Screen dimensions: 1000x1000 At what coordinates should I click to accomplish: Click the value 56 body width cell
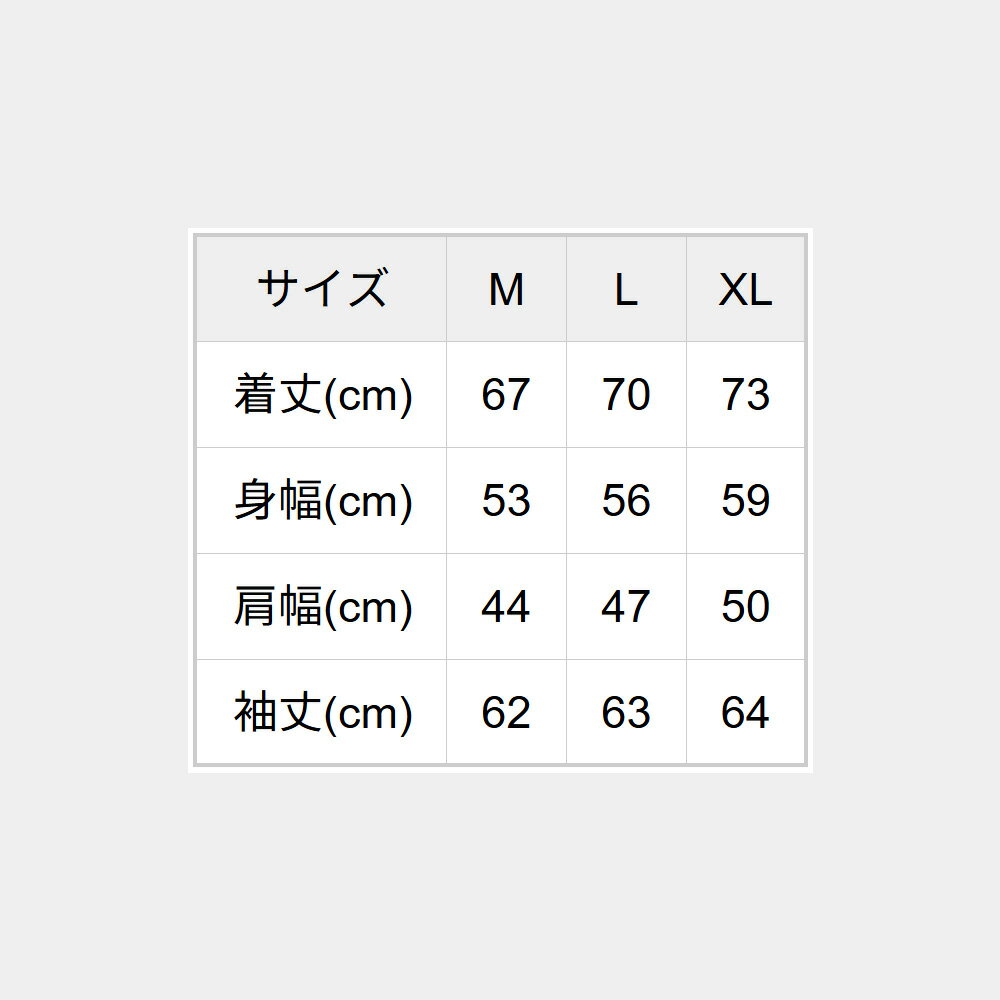click(x=626, y=501)
